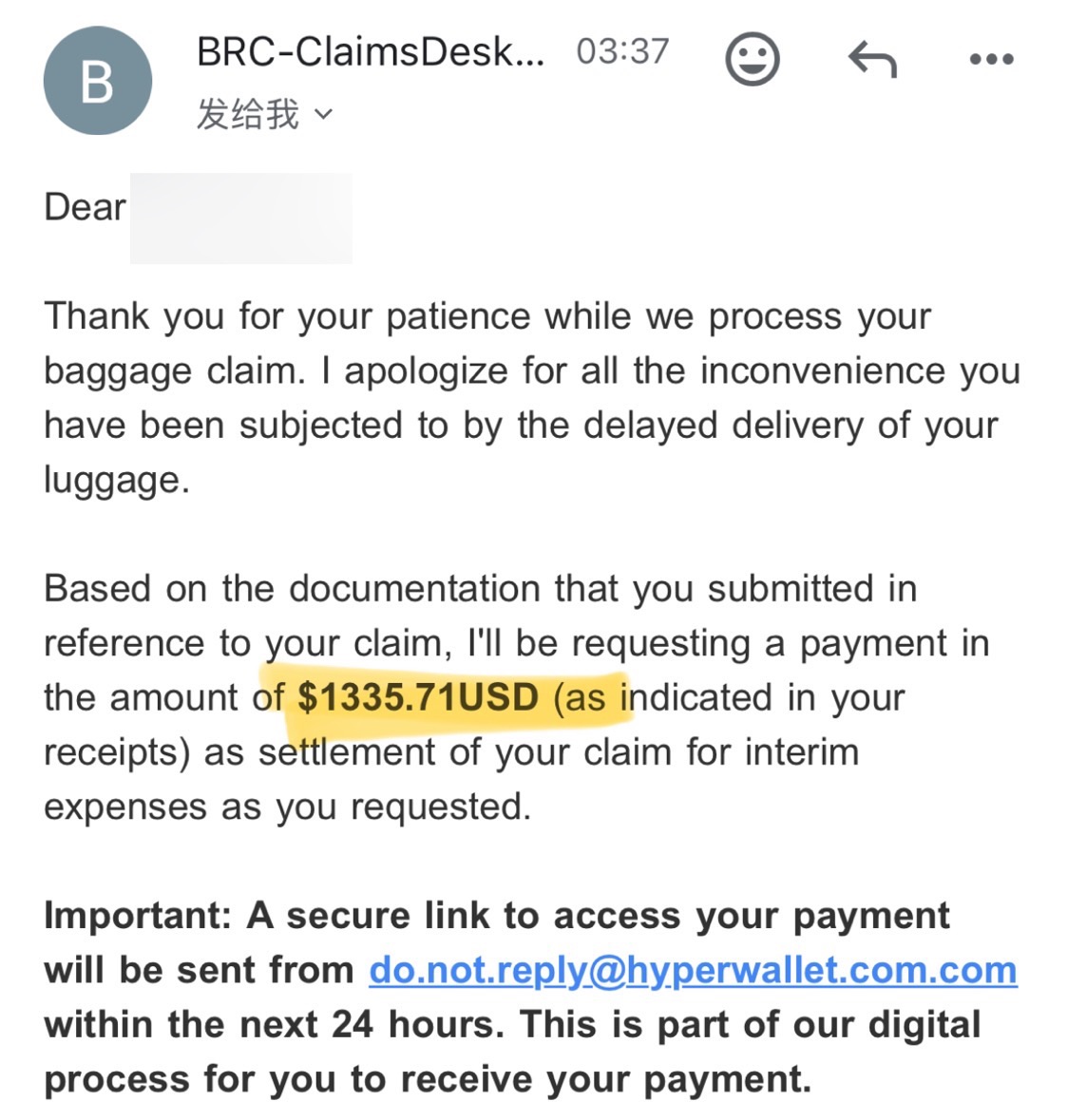Screen dimensions: 1068x1120
Task: Tap the line 'process for you to receive your payment'
Action: point(428,1079)
